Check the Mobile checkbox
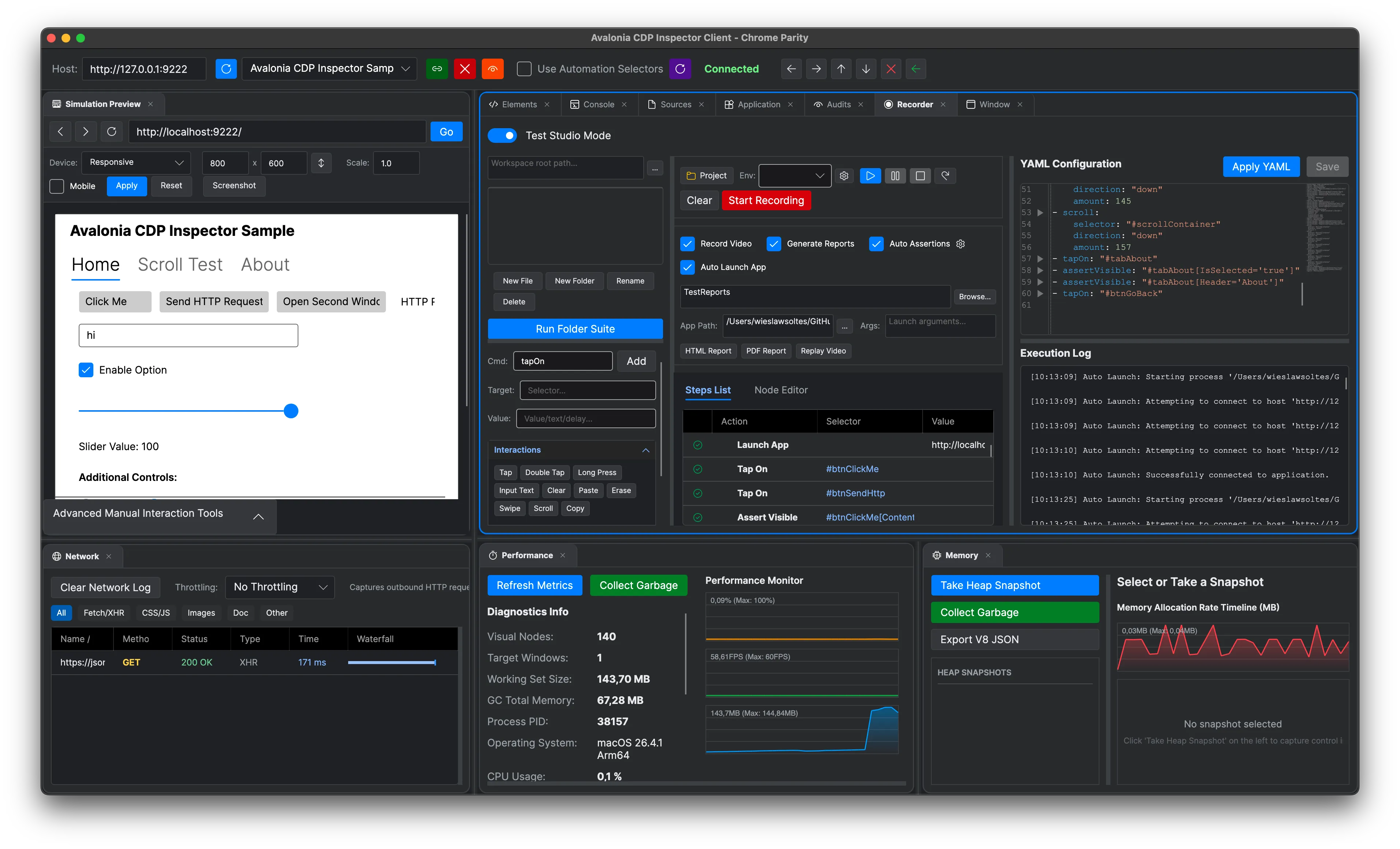Screen dimensions: 1400x849 pyautogui.click(x=57, y=186)
